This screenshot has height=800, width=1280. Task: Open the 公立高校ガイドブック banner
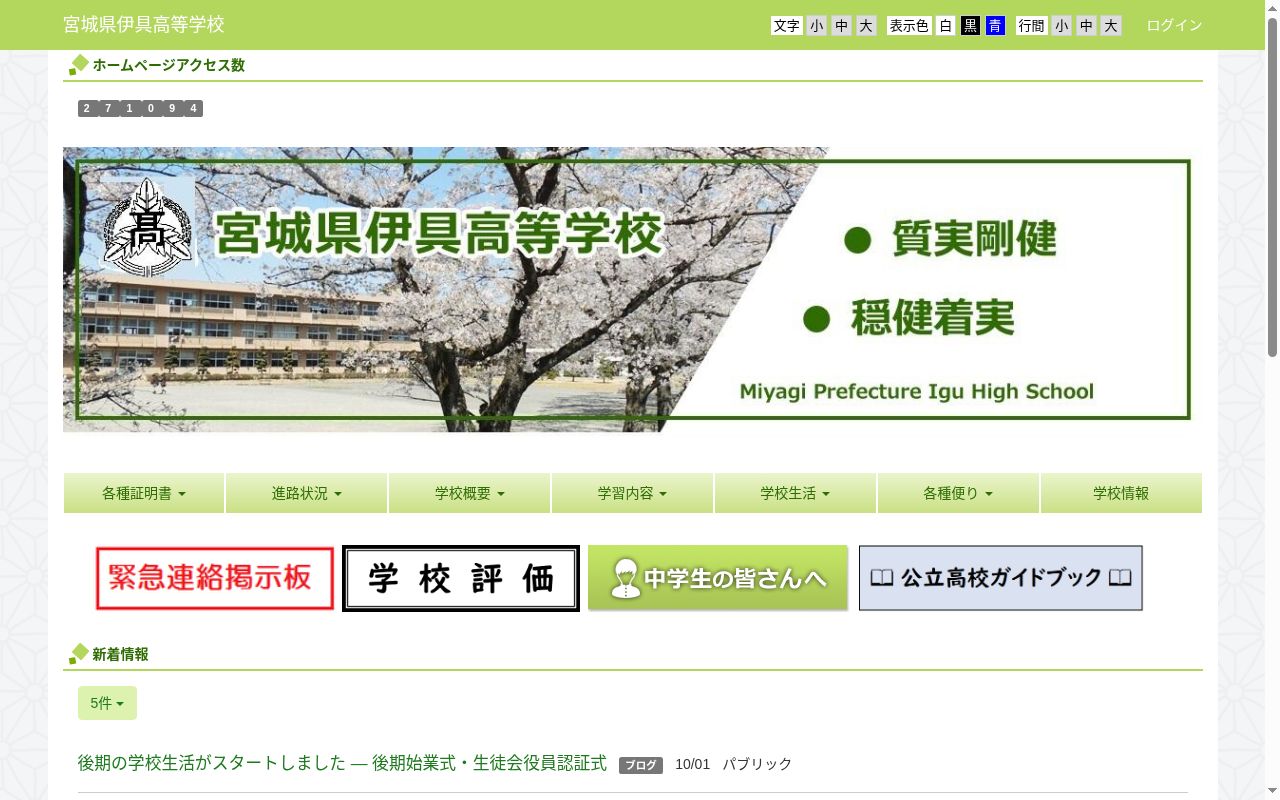pyautogui.click(x=1001, y=578)
